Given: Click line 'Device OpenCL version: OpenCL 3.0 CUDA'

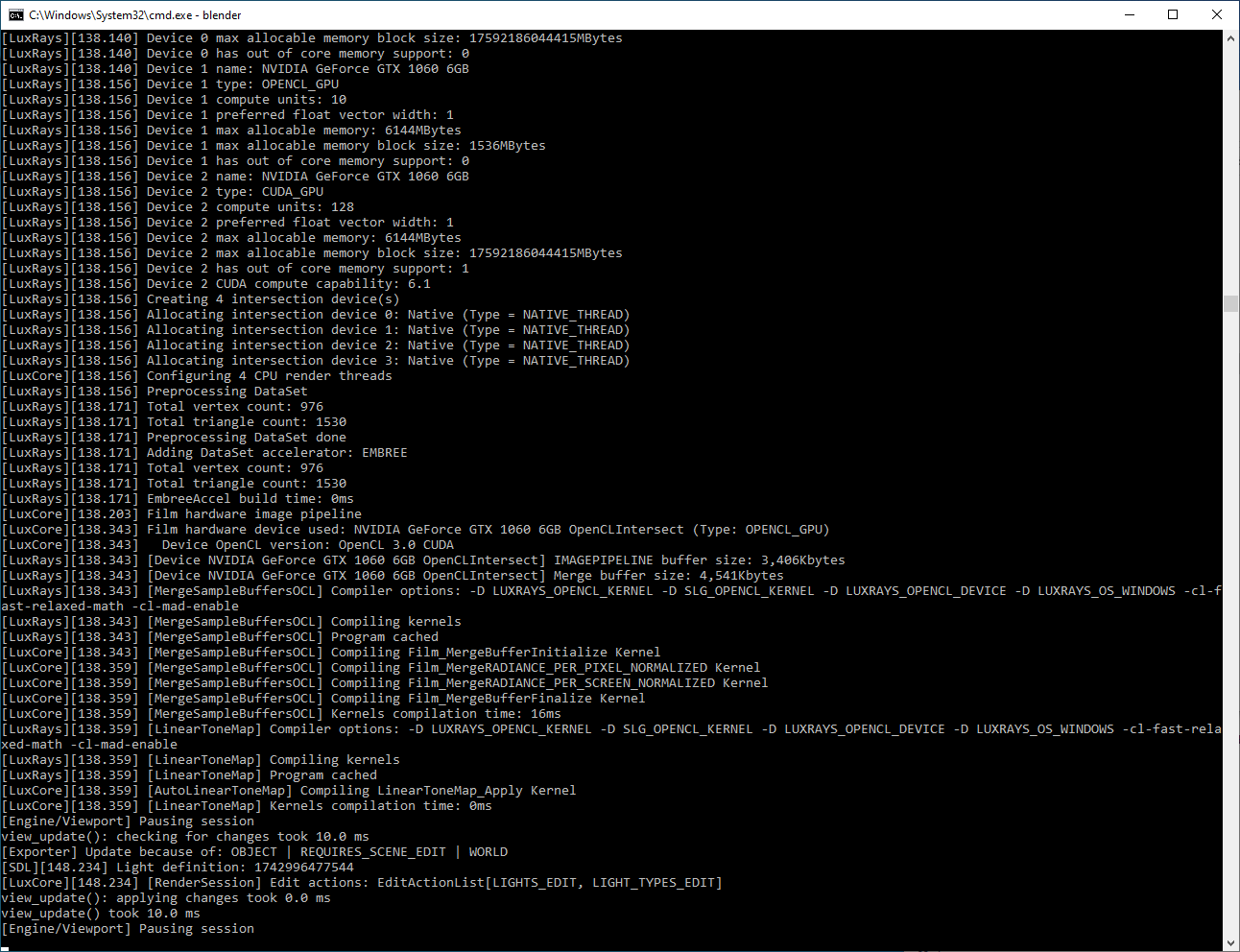Looking at the screenshot, I should tap(227, 545).
